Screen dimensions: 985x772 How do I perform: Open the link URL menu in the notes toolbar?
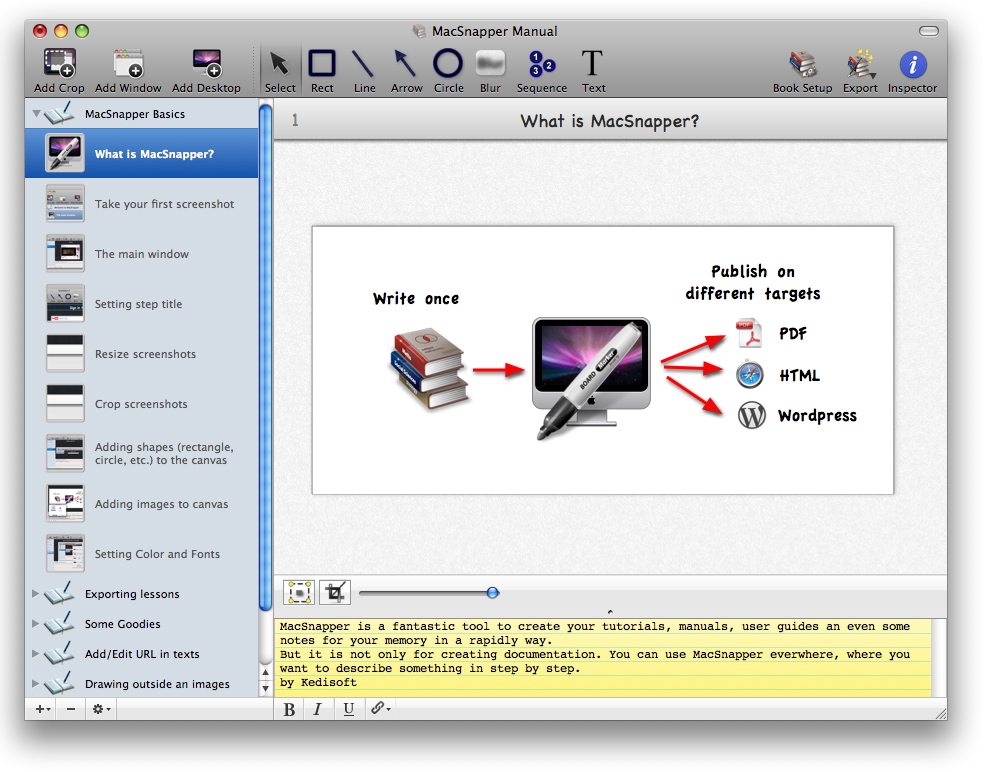pos(380,709)
